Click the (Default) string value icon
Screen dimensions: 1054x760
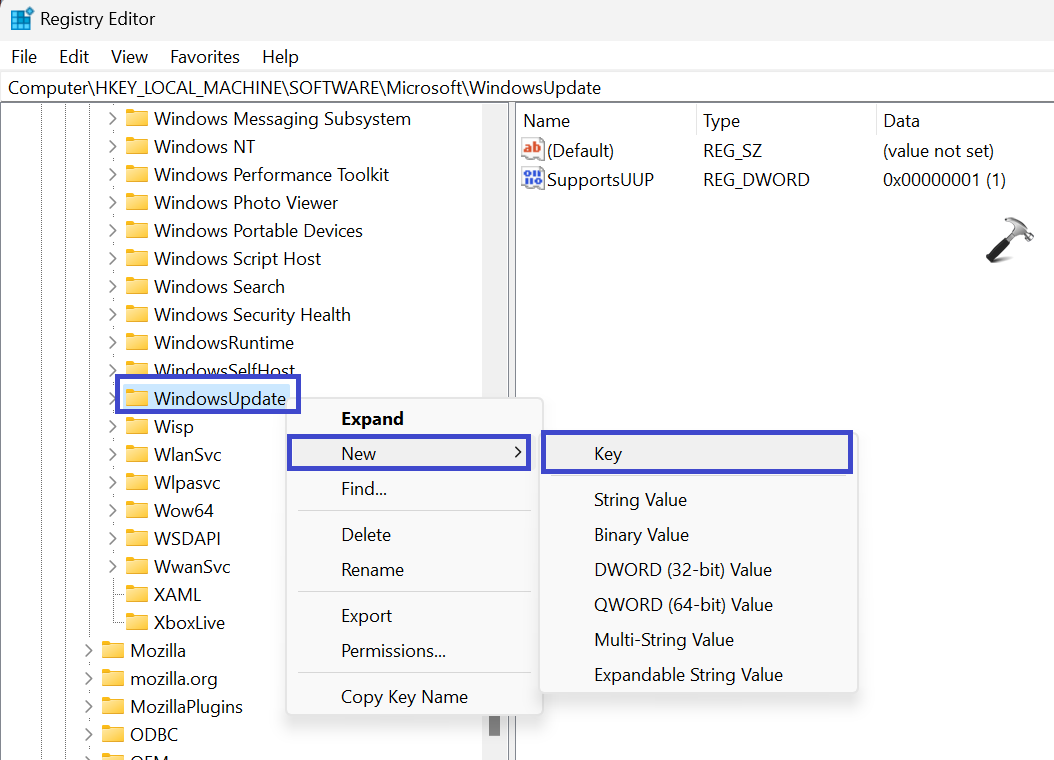533,151
